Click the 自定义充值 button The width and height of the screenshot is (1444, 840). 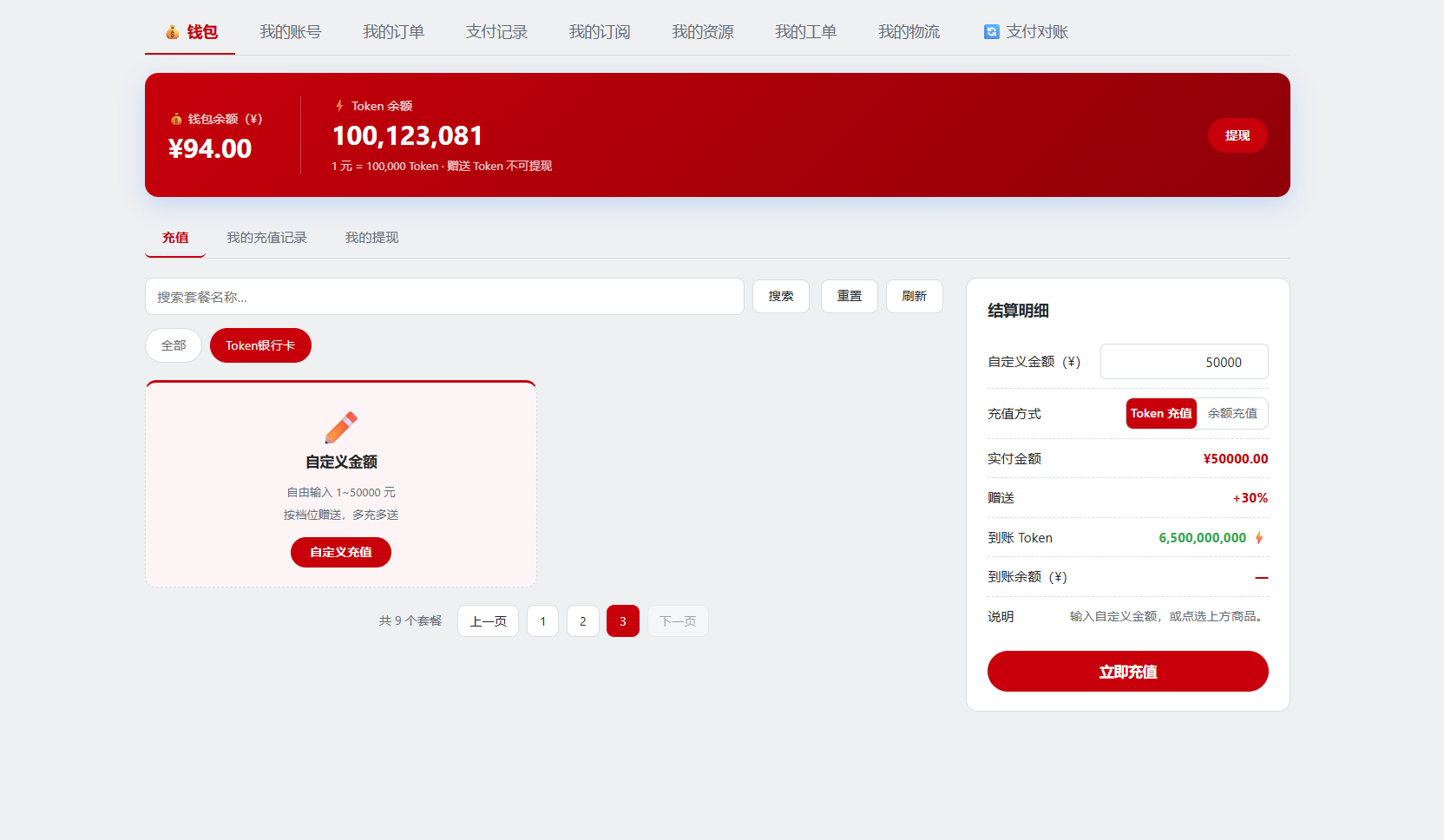pos(341,553)
